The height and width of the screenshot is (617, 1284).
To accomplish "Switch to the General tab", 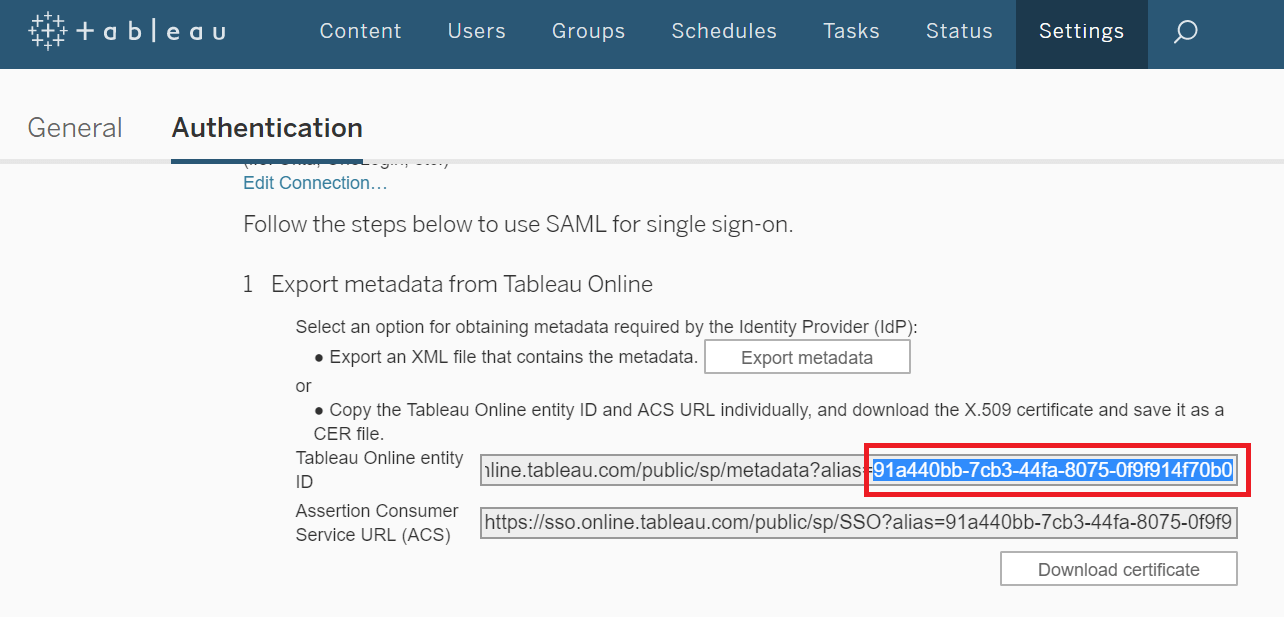I will coord(75,128).
